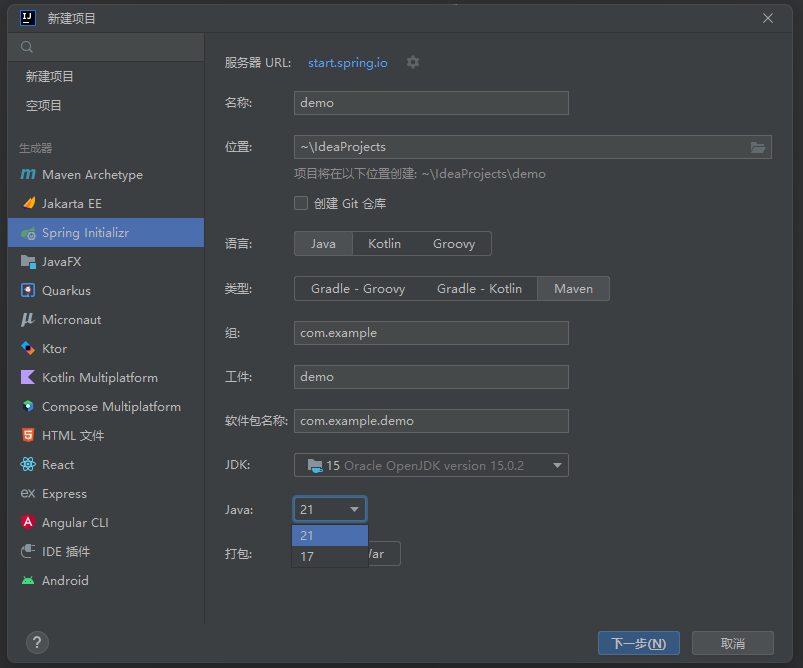Focus the generator search field
803x668 pixels.
point(106,48)
